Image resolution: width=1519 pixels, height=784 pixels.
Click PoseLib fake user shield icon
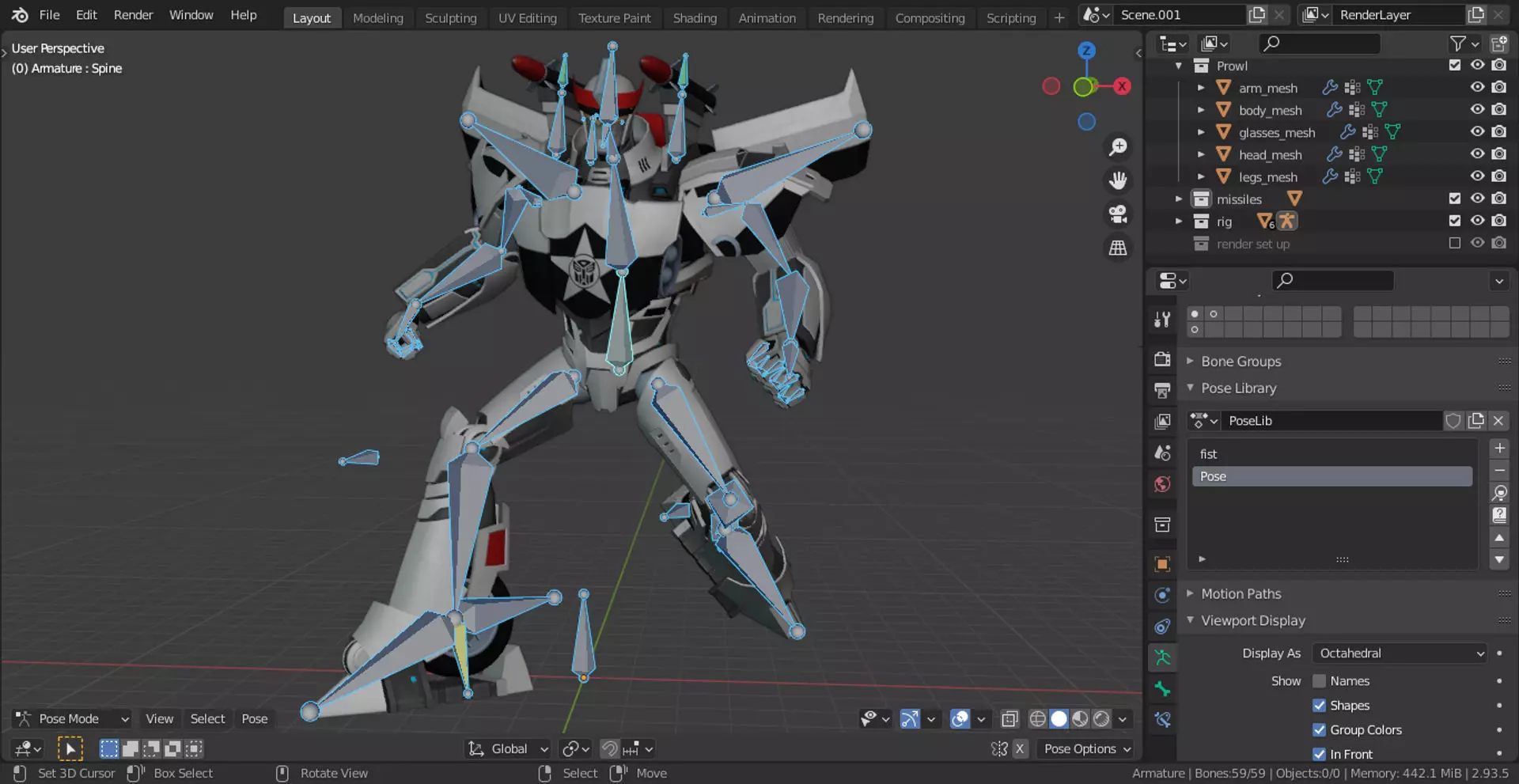tap(1453, 421)
